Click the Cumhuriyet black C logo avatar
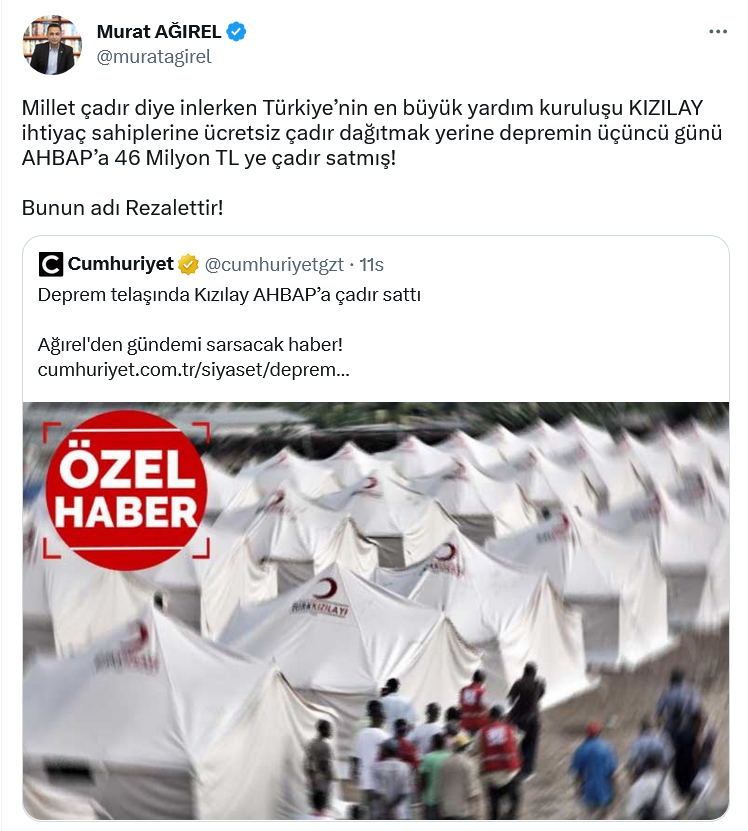The height and width of the screenshot is (831, 748). pos(51,264)
